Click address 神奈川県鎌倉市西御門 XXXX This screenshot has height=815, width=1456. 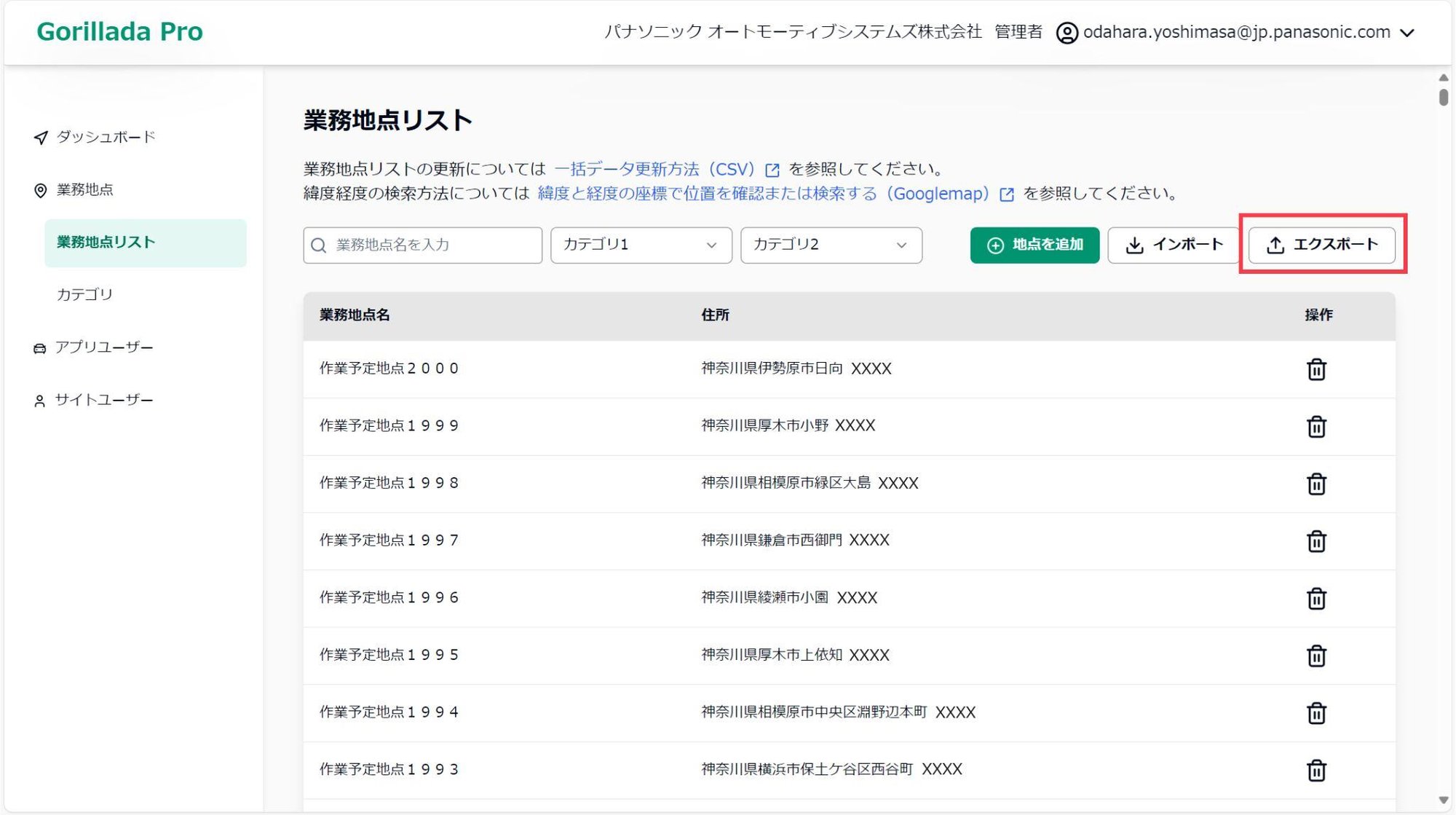(x=796, y=540)
